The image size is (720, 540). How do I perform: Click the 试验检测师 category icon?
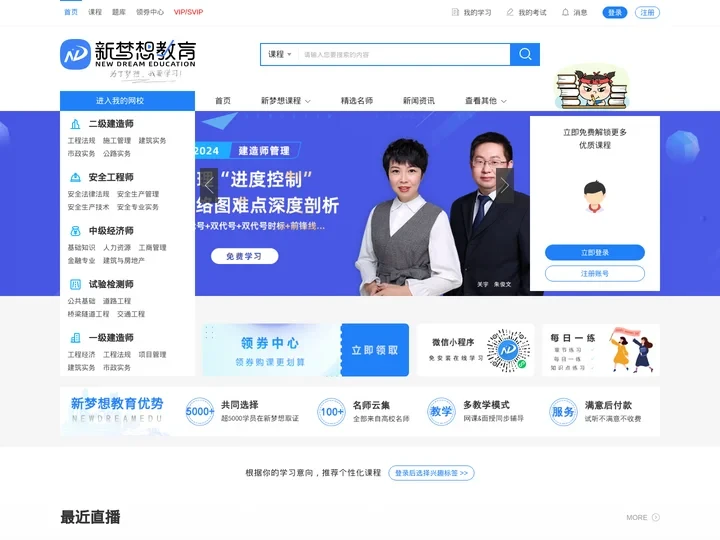[x=75, y=284]
